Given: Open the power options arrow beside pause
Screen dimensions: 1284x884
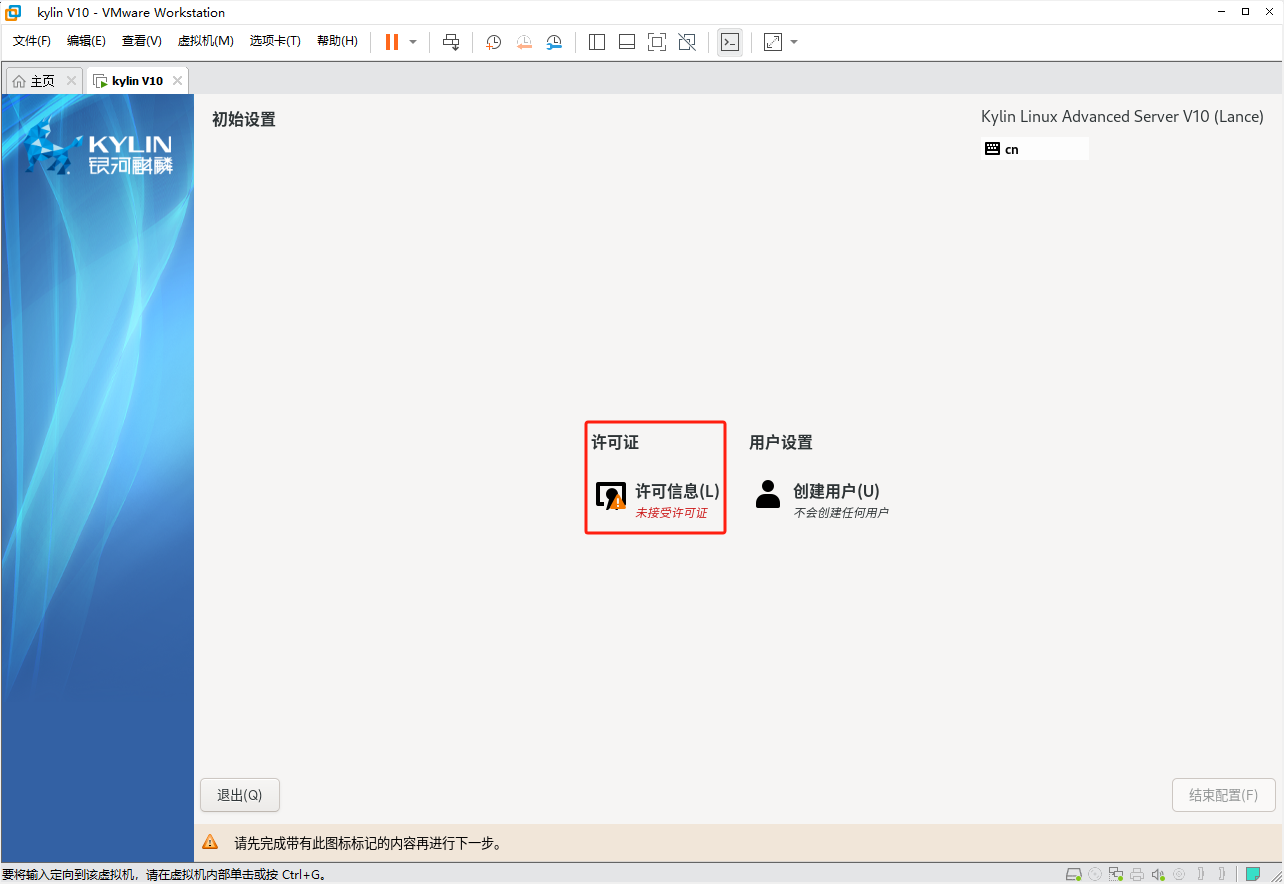Looking at the screenshot, I should tap(413, 42).
